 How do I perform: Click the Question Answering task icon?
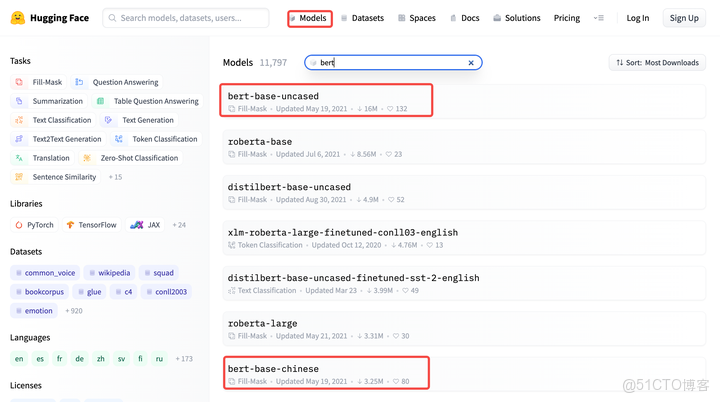click(x=79, y=82)
